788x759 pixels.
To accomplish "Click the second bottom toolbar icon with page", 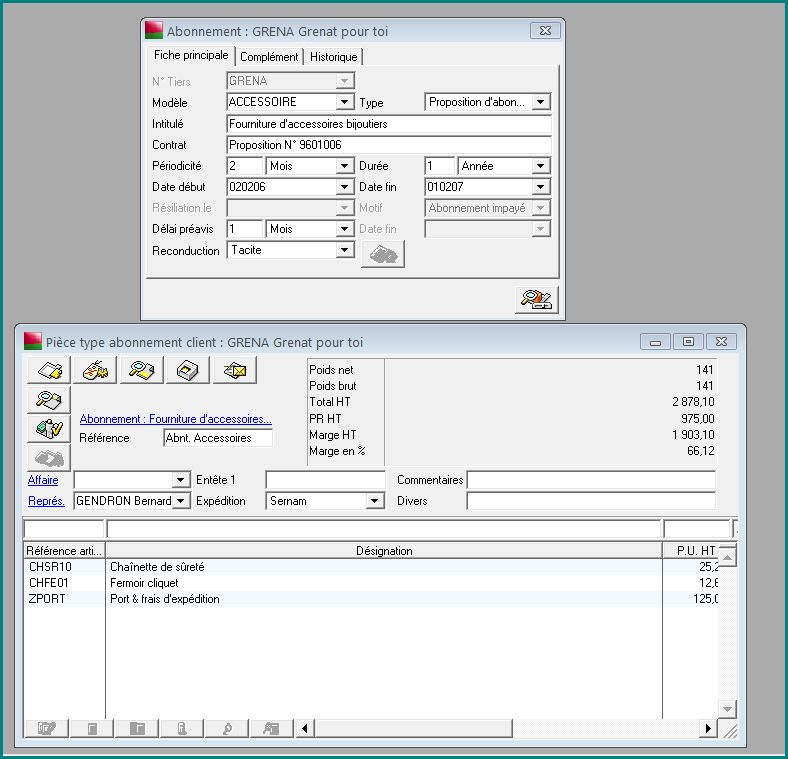I will 92,728.
